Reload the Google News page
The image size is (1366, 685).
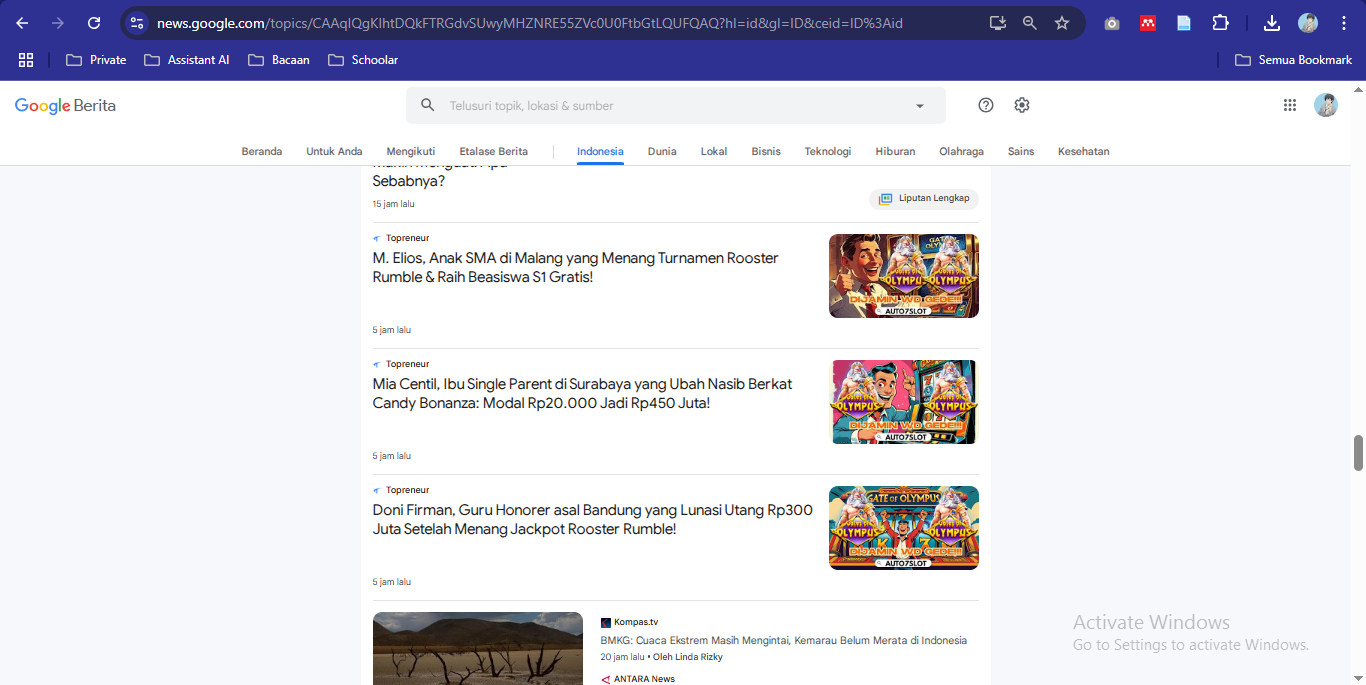tap(94, 23)
